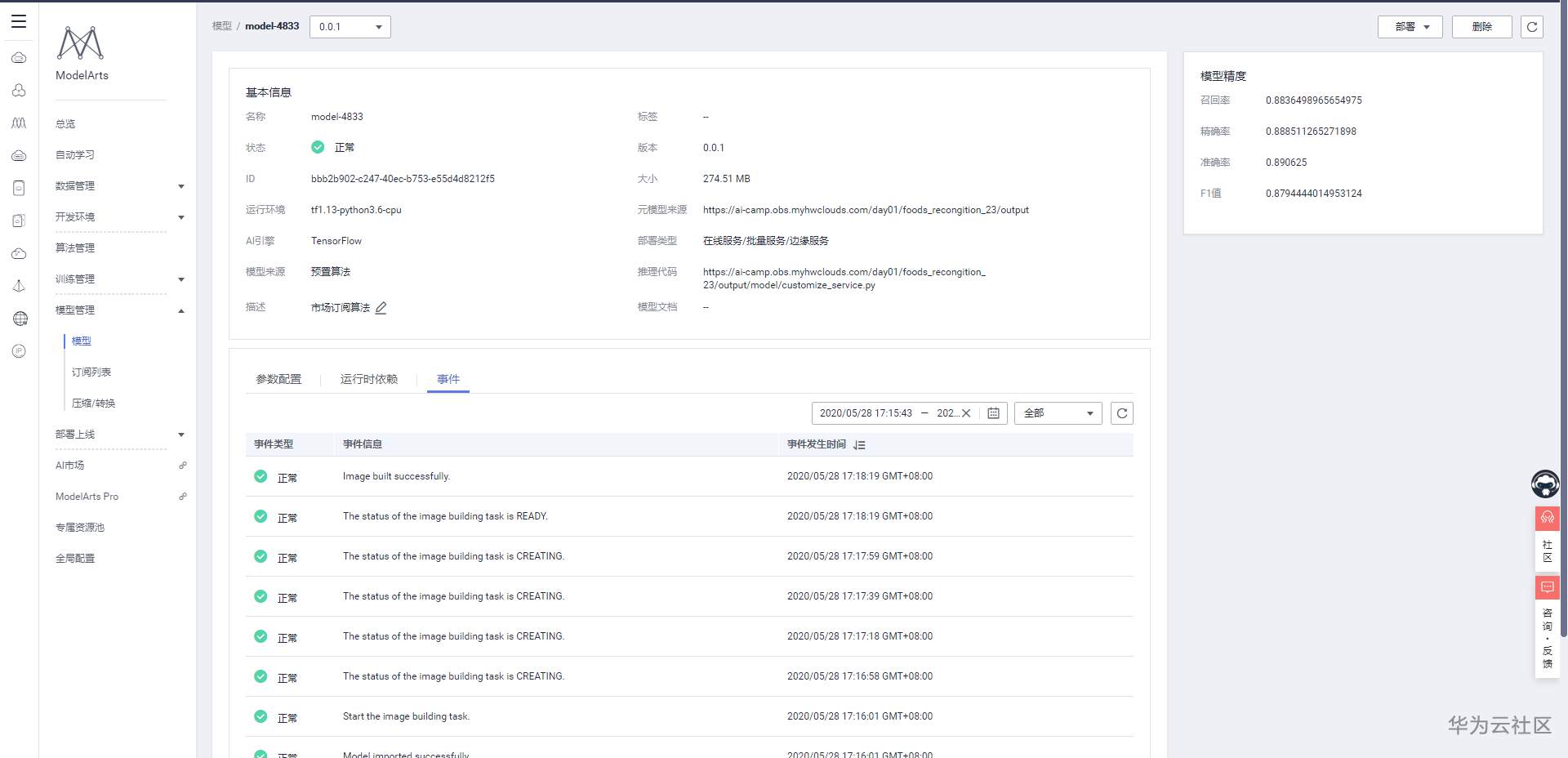This screenshot has height=758, width=1568.
Task: Click the 大小 value 274.51 MB
Action: point(727,179)
